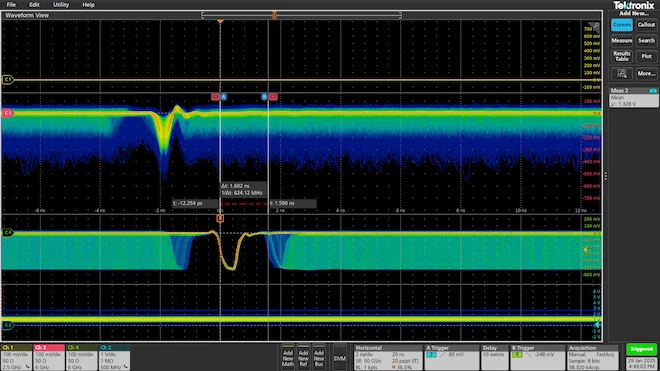This screenshot has width=660, height=371.
Task: Click the t: -12.254 ps cursor readout
Action: (195, 203)
